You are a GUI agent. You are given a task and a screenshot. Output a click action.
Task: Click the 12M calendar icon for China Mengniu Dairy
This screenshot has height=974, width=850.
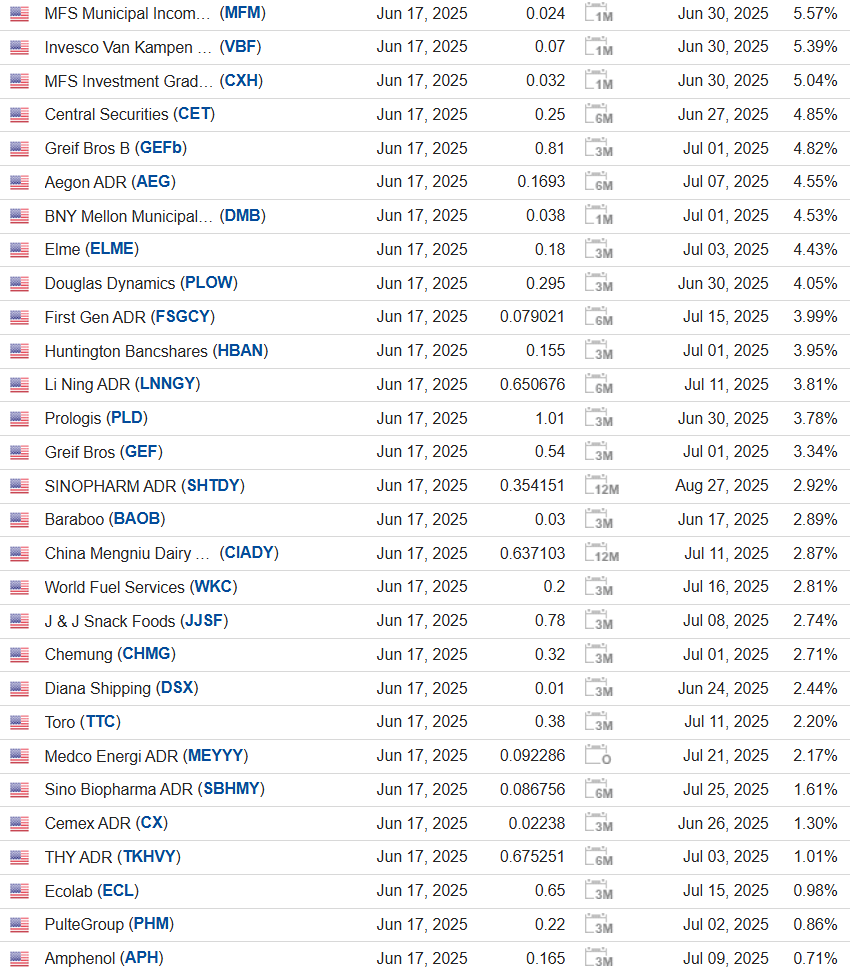(x=601, y=554)
